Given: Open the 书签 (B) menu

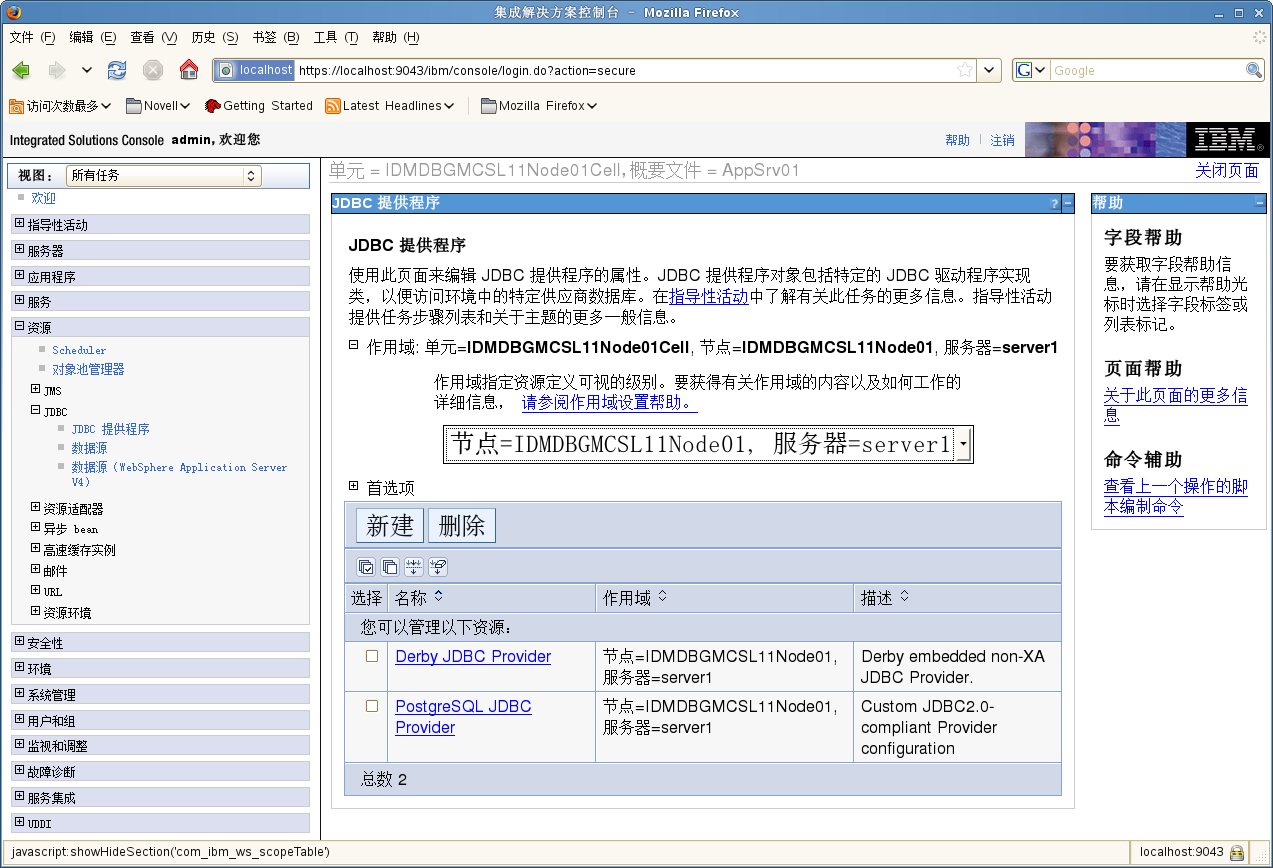Looking at the screenshot, I should [275, 37].
